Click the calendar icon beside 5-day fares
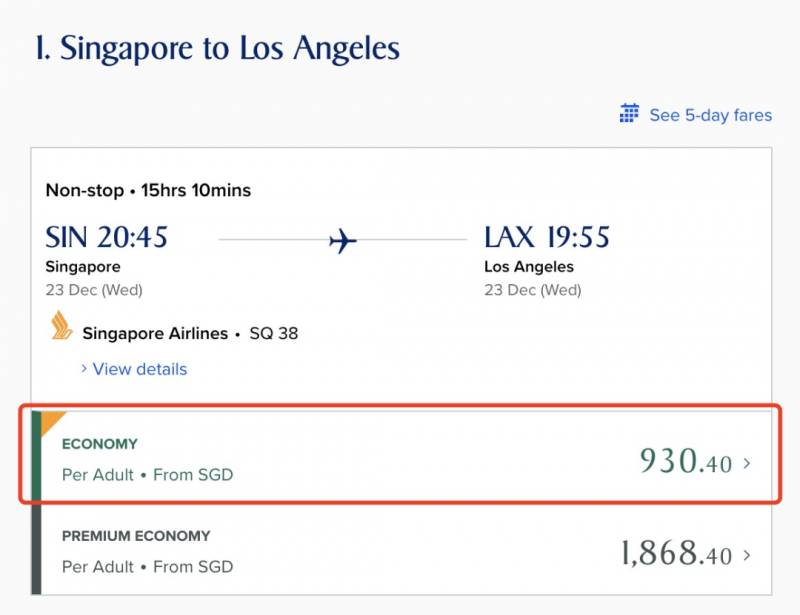 pos(629,114)
